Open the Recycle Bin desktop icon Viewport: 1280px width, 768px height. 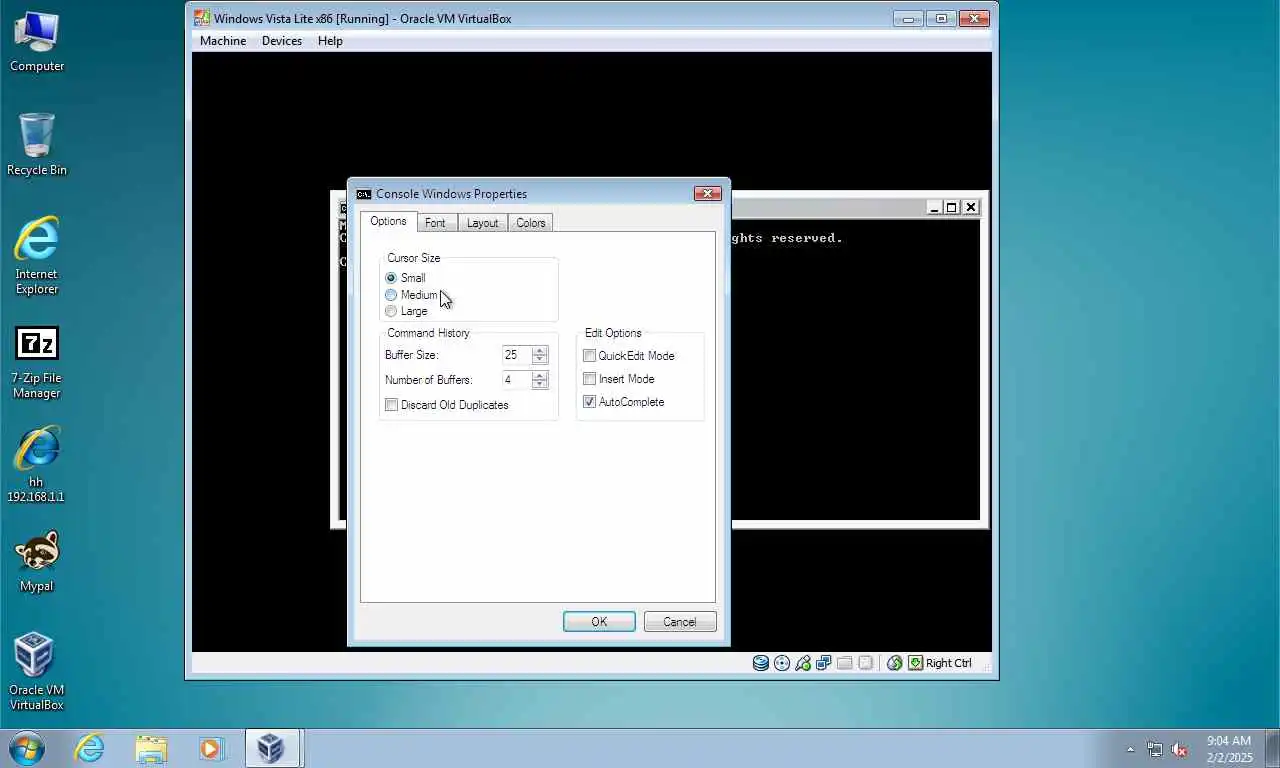[37, 145]
